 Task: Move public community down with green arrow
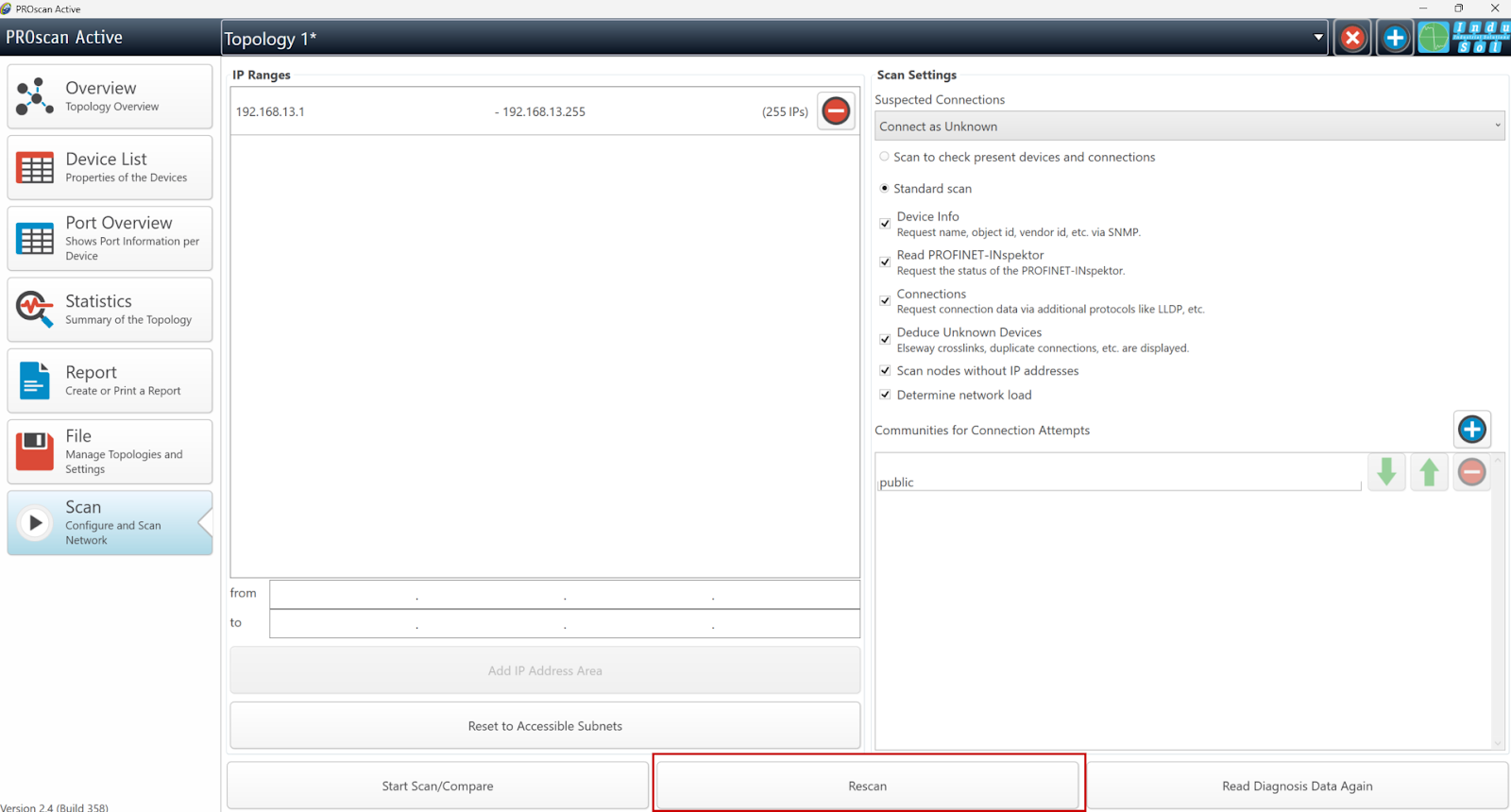pyautogui.click(x=1386, y=471)
